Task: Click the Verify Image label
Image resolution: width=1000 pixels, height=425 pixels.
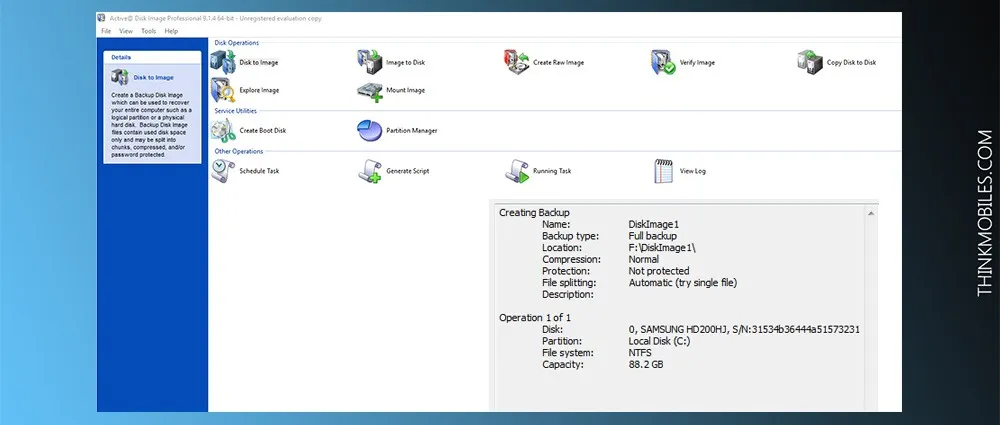Action: pos(697,63)
